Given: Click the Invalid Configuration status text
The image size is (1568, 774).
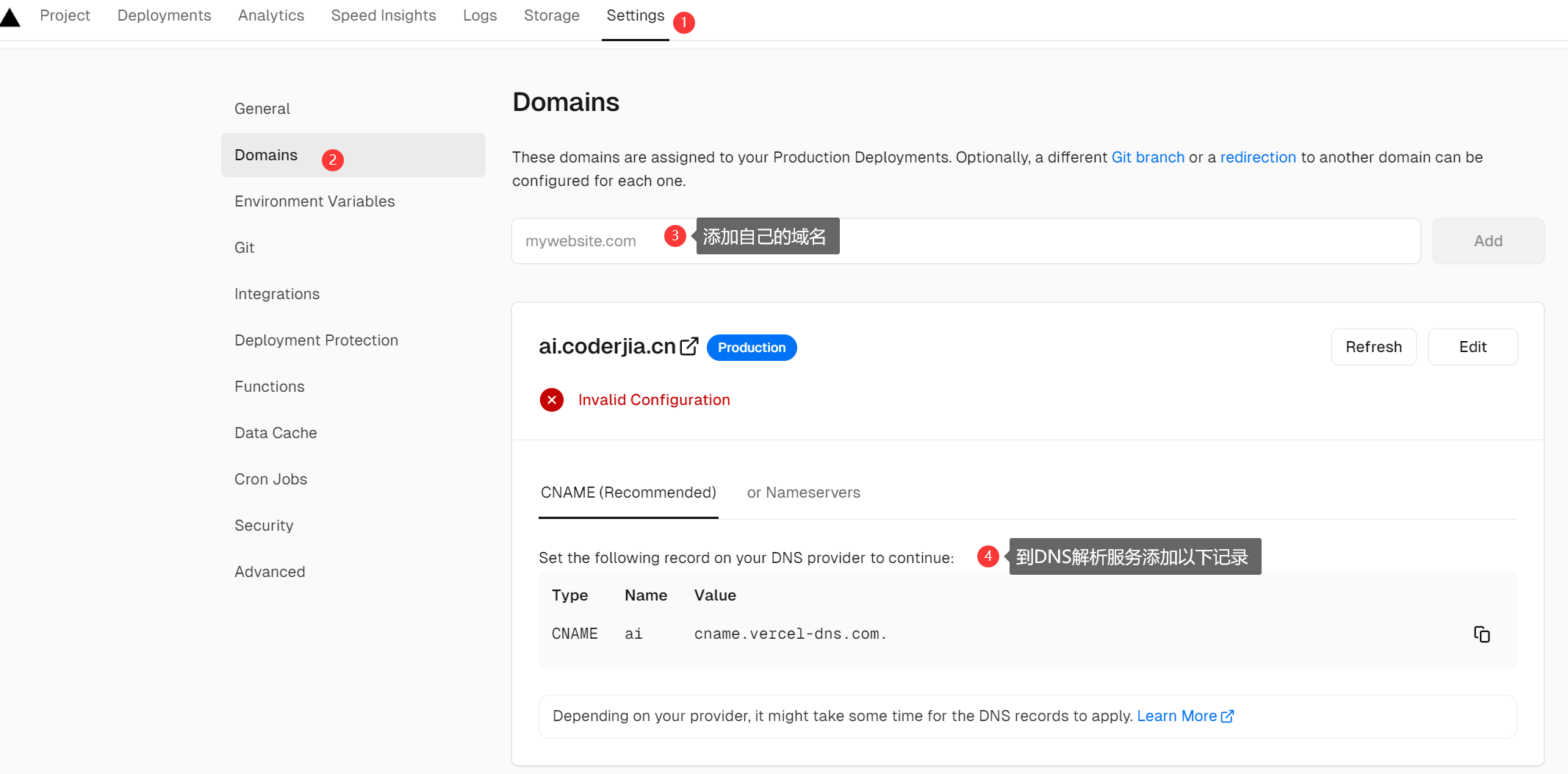Looking at the screenshot, I should 654,400.
